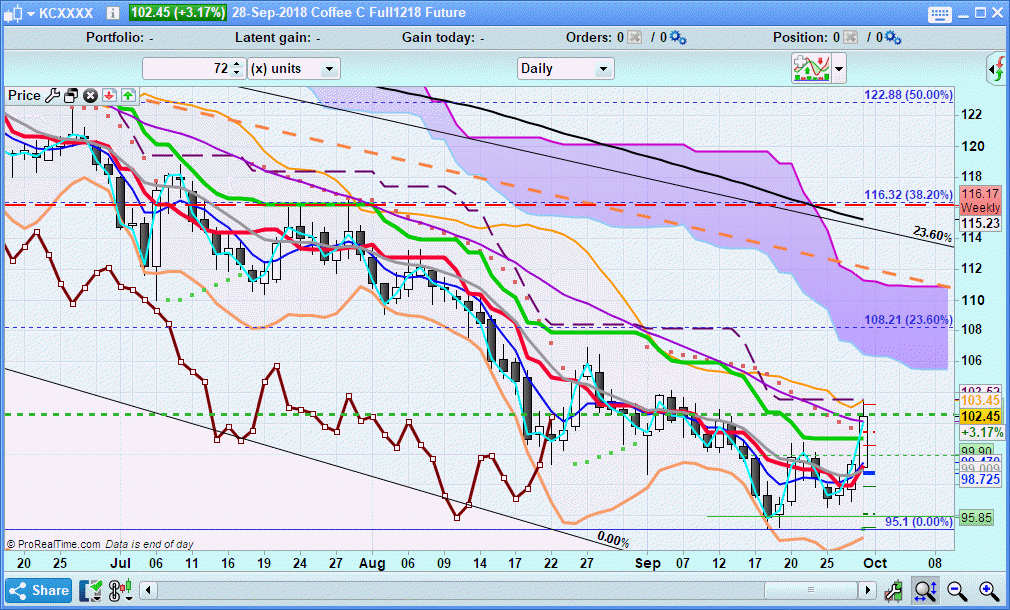
Task: Click the Jul date label on time axis
Action: pos(120,564)
